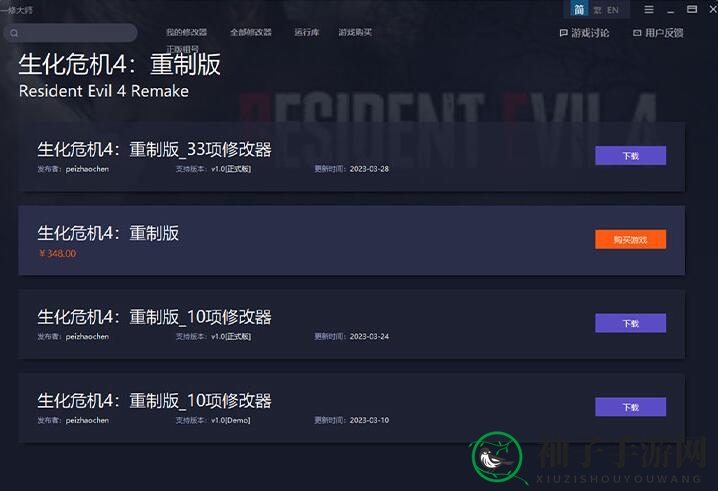Screen dimensions: 718x491
Task: Go to the 运行库 tab
Action: [307, 32]
